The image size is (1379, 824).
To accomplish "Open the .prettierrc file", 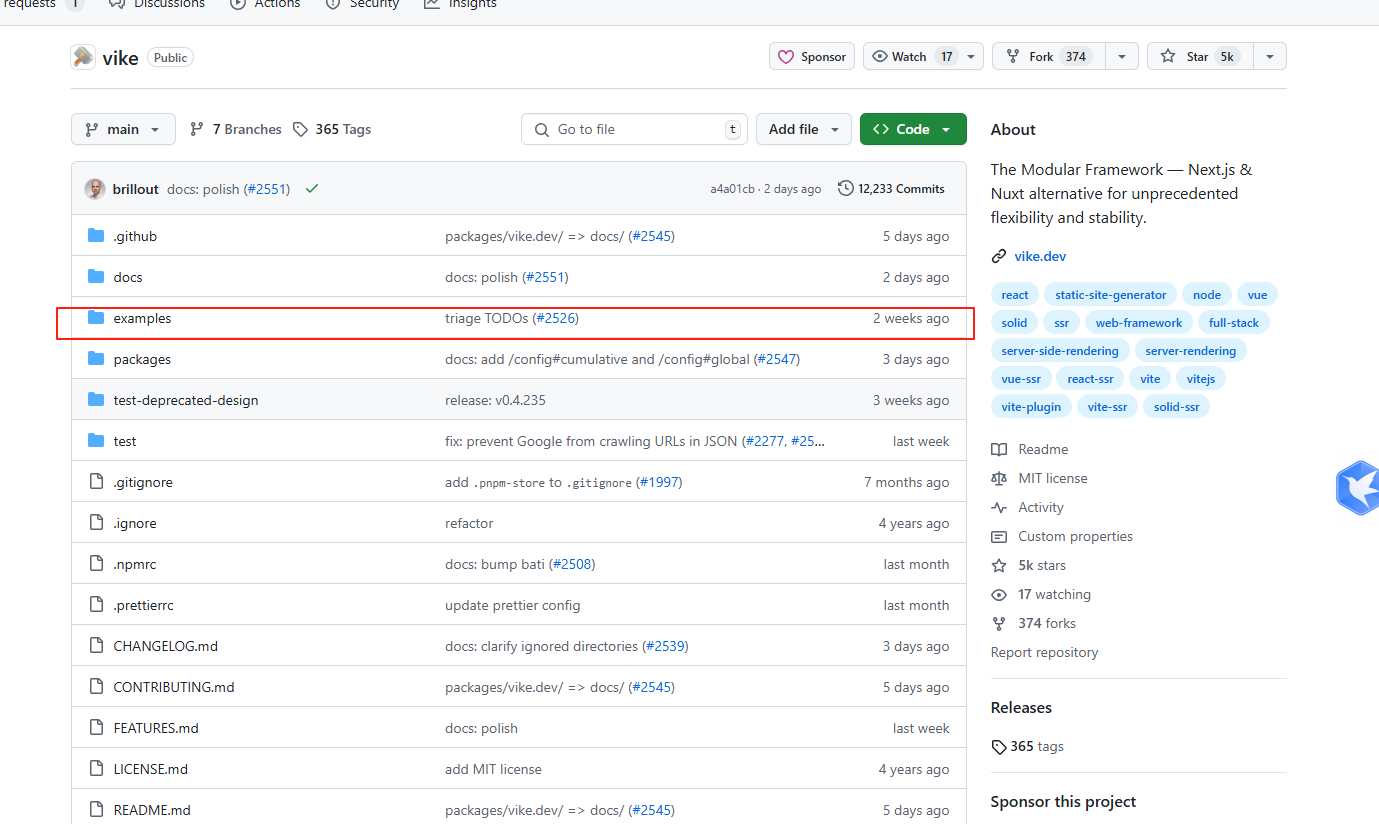I will (x=143, y=605).
